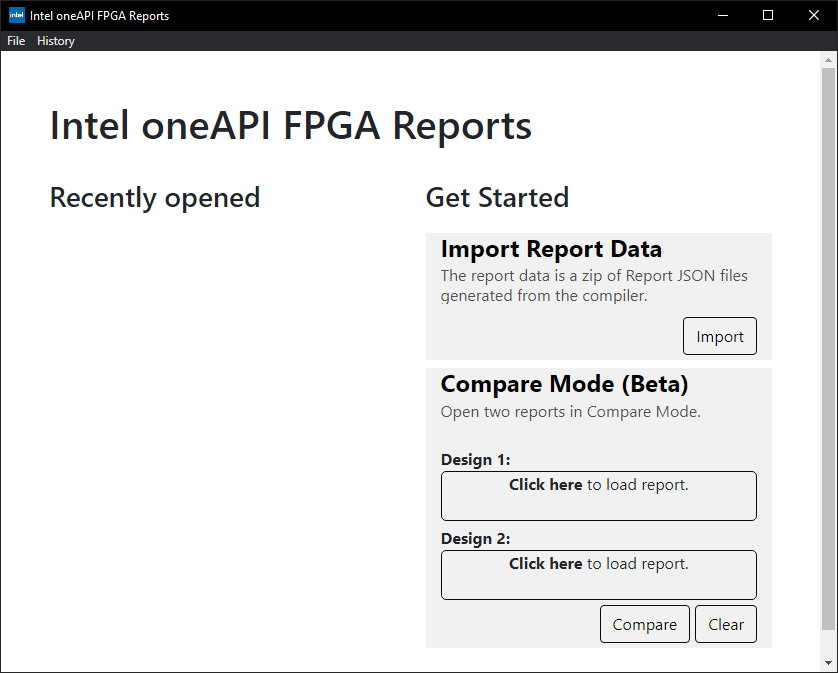Click the Clear button
This screenshot has height=673, width=838.
tap(726, 624)
